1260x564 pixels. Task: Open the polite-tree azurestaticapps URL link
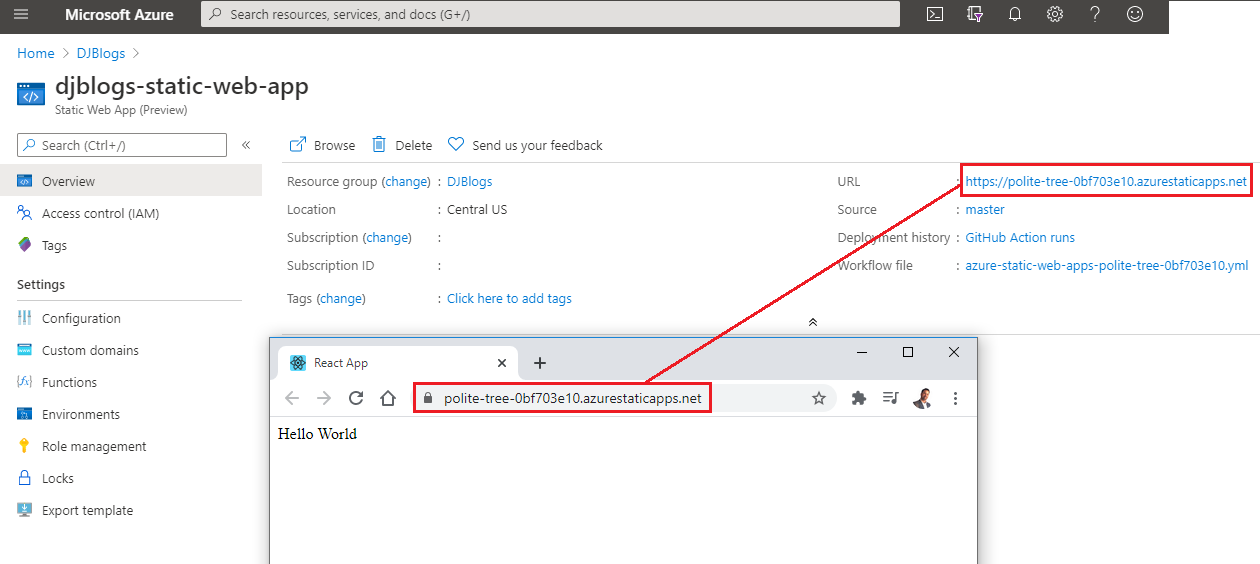[x=1106, y=182]
